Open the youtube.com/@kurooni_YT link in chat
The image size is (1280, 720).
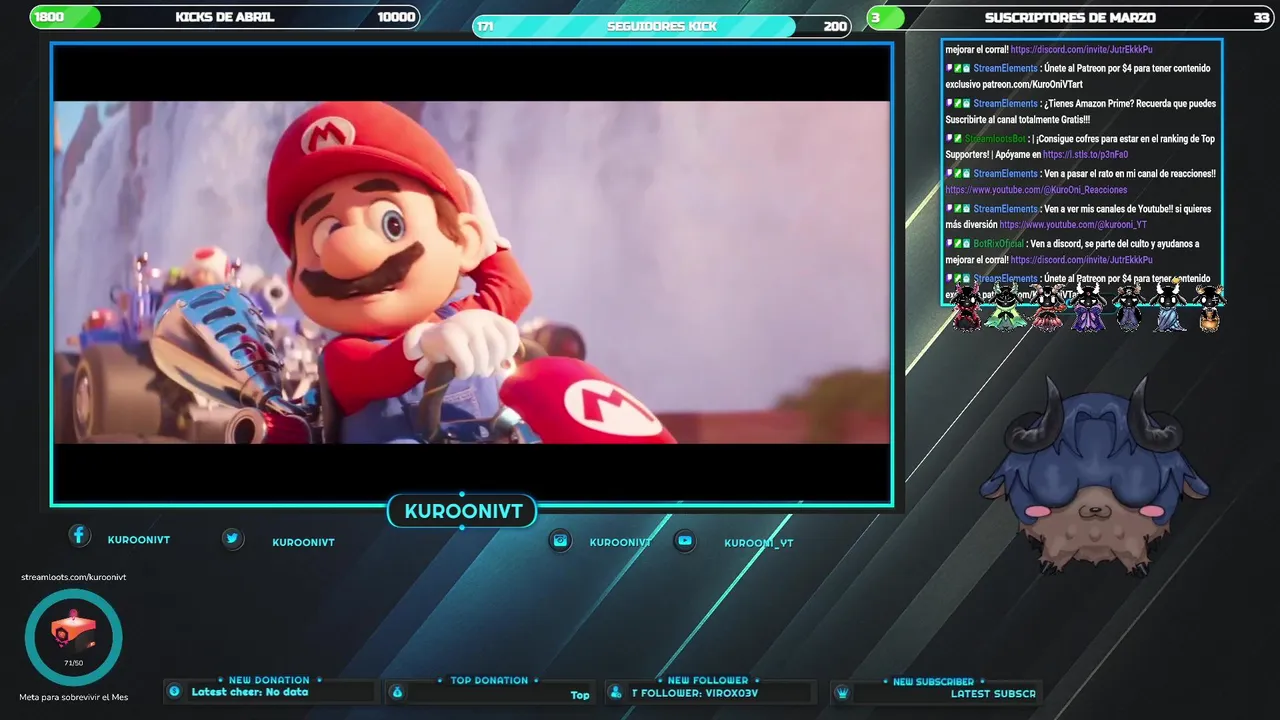click(x=1073, y=225)
